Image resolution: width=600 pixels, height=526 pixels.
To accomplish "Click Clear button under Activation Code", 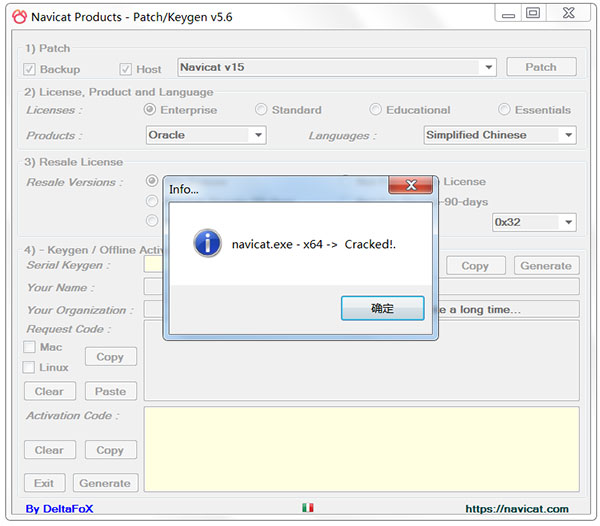I will [50, 450].
